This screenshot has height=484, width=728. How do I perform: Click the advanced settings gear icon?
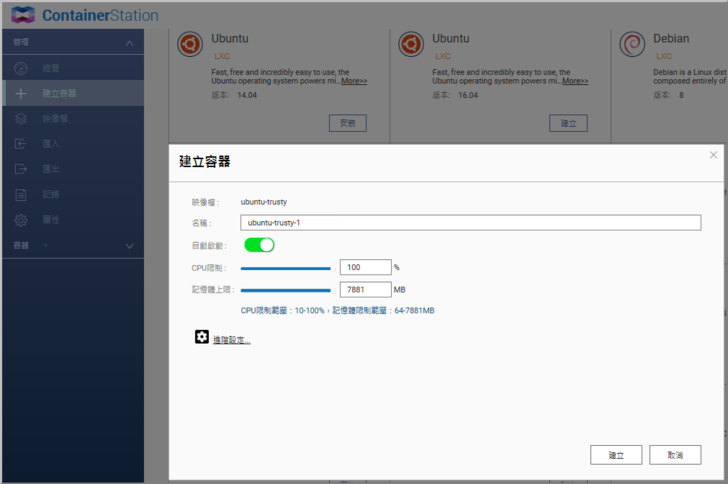(202, 337)
